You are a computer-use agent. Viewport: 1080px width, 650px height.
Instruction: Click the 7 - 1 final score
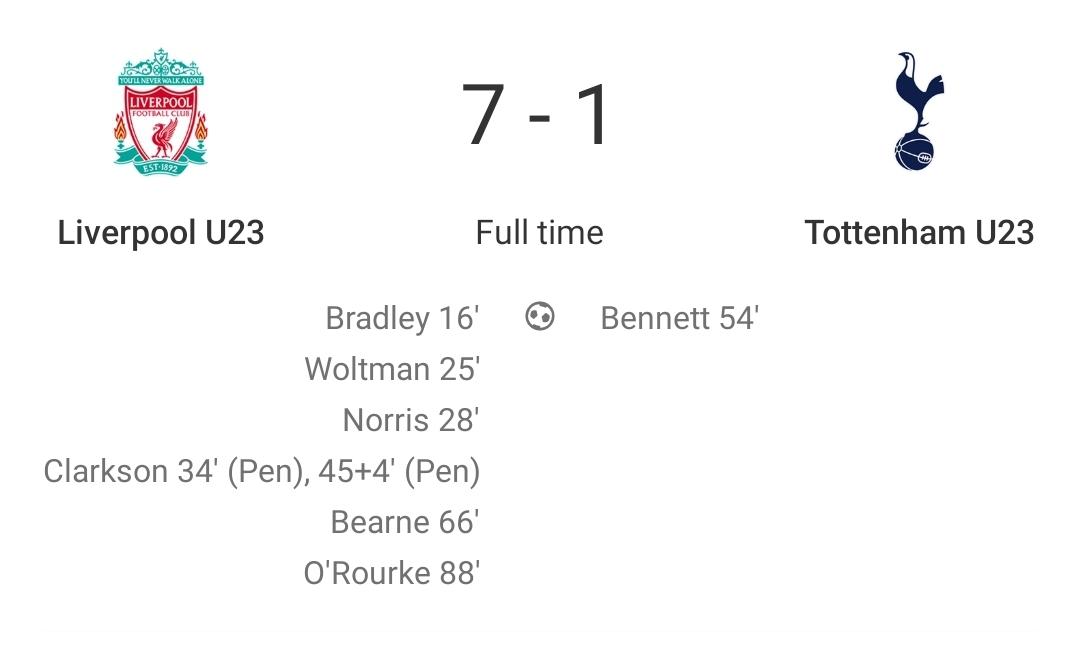click(535, 115)
